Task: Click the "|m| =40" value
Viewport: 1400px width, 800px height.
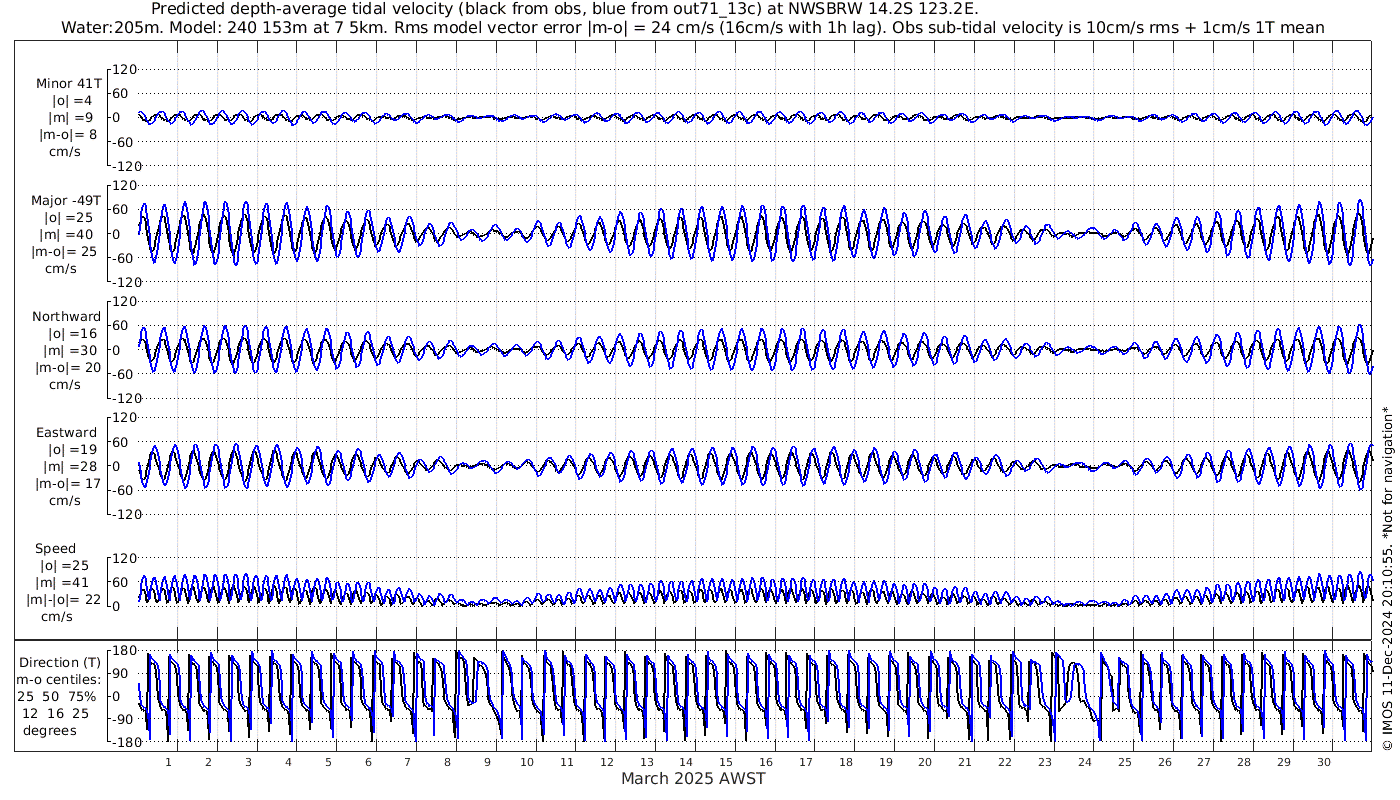Action: click(68, 235)
